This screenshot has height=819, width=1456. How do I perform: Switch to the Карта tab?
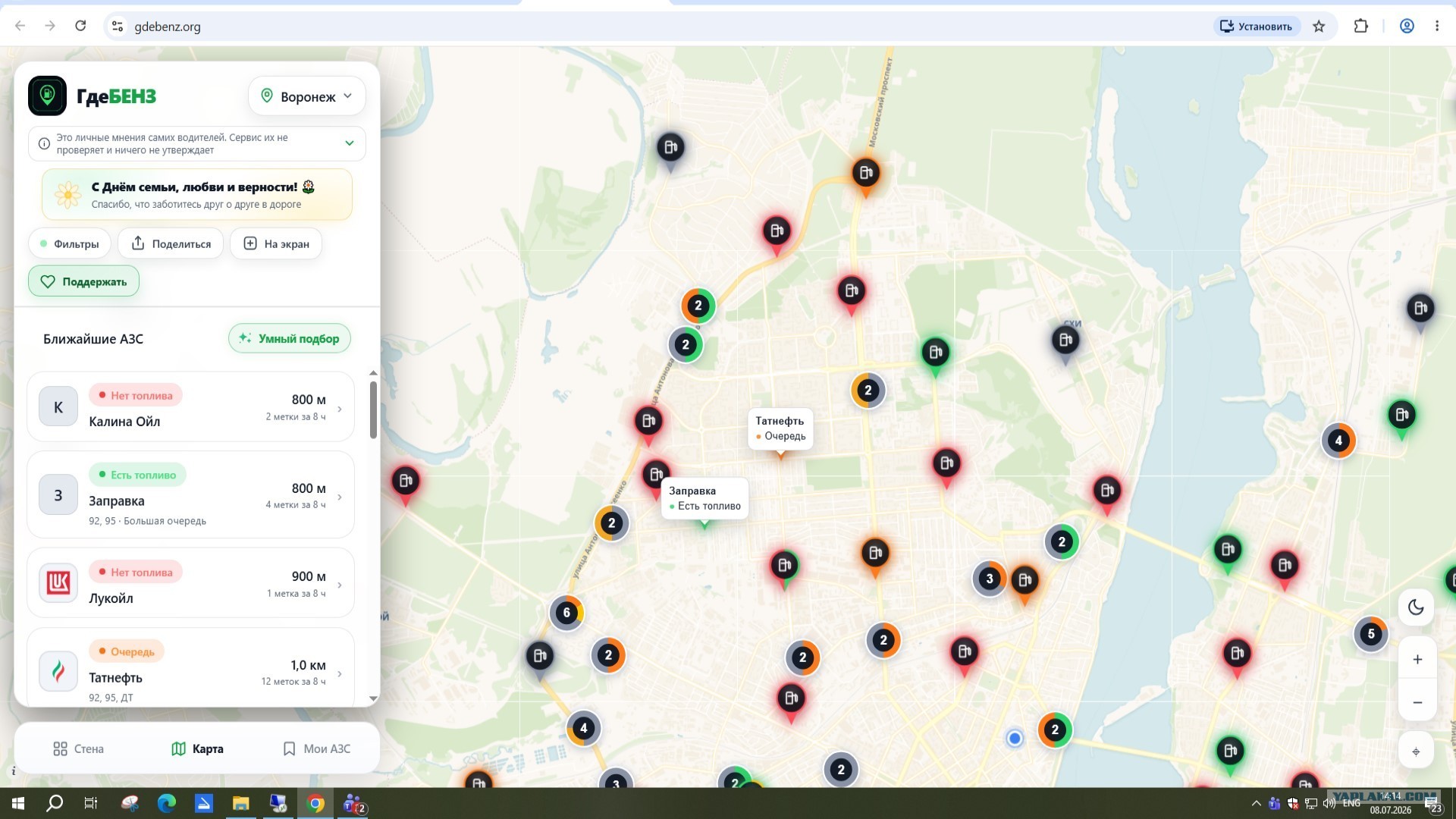coord(197,748)
